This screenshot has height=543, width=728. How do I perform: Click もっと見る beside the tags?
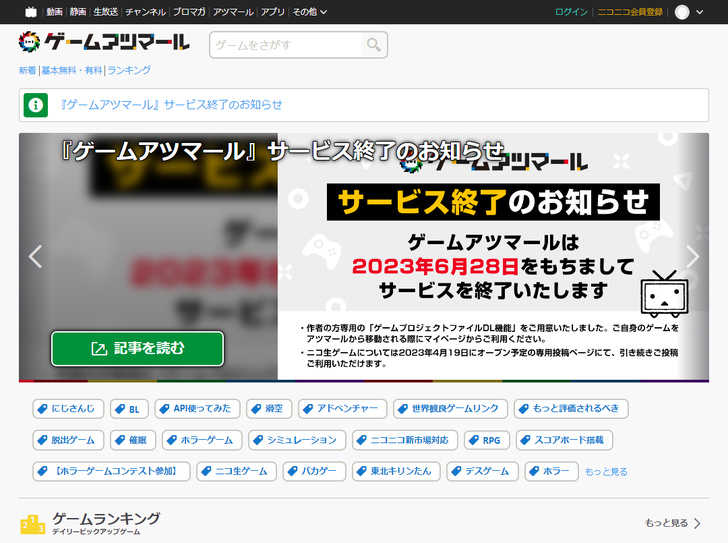[606, 472]
